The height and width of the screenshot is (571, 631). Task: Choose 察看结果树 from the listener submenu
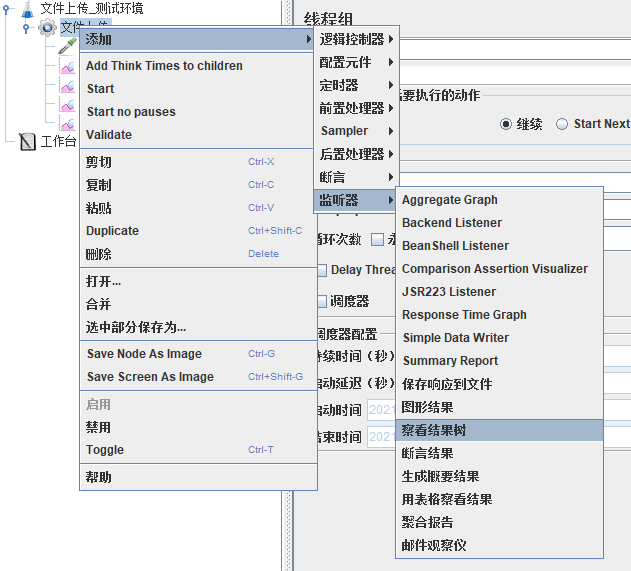[434, 430]
